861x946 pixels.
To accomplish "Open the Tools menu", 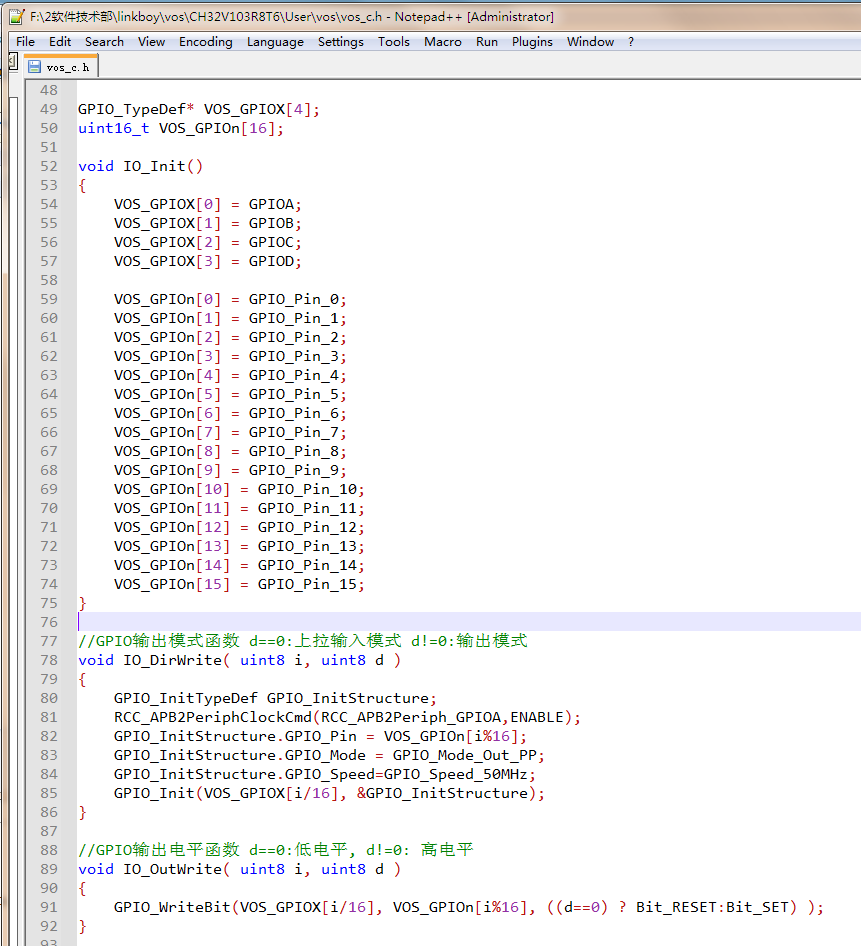I will click(x=393, y=42).
